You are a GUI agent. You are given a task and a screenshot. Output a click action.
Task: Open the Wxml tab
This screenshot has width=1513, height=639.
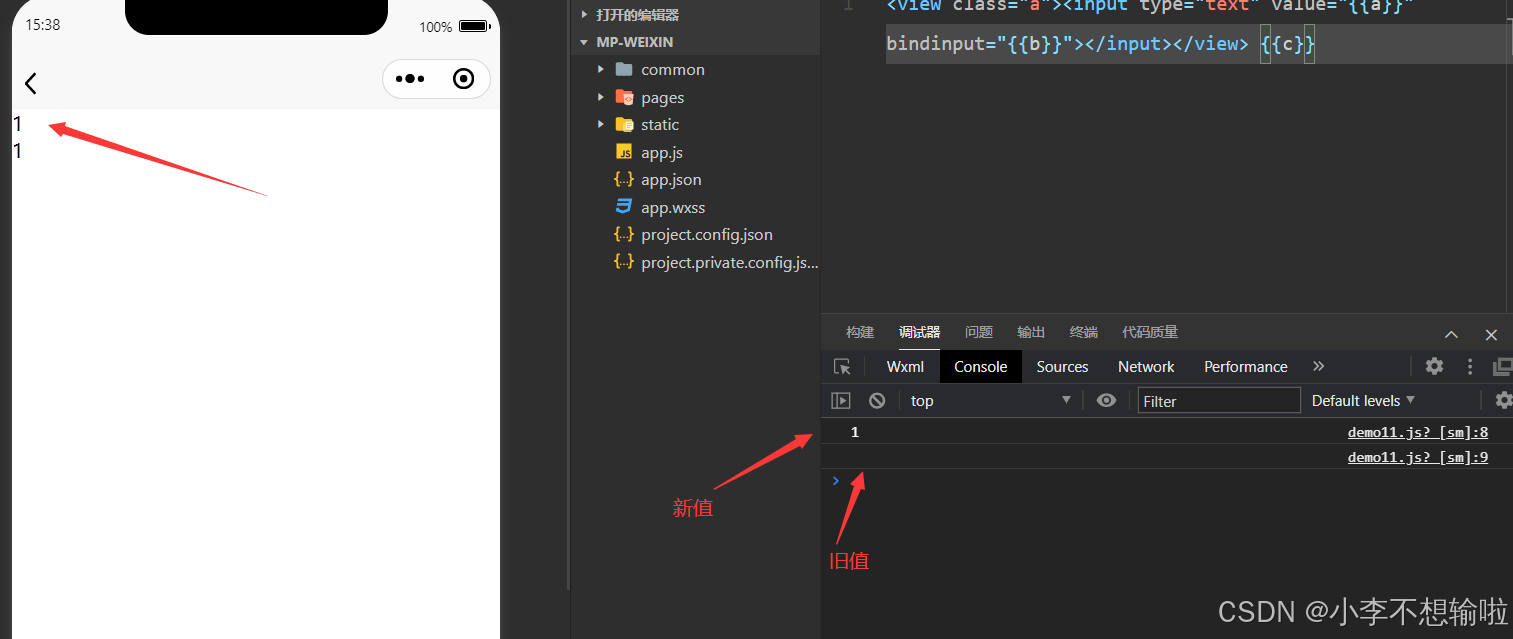905,366
